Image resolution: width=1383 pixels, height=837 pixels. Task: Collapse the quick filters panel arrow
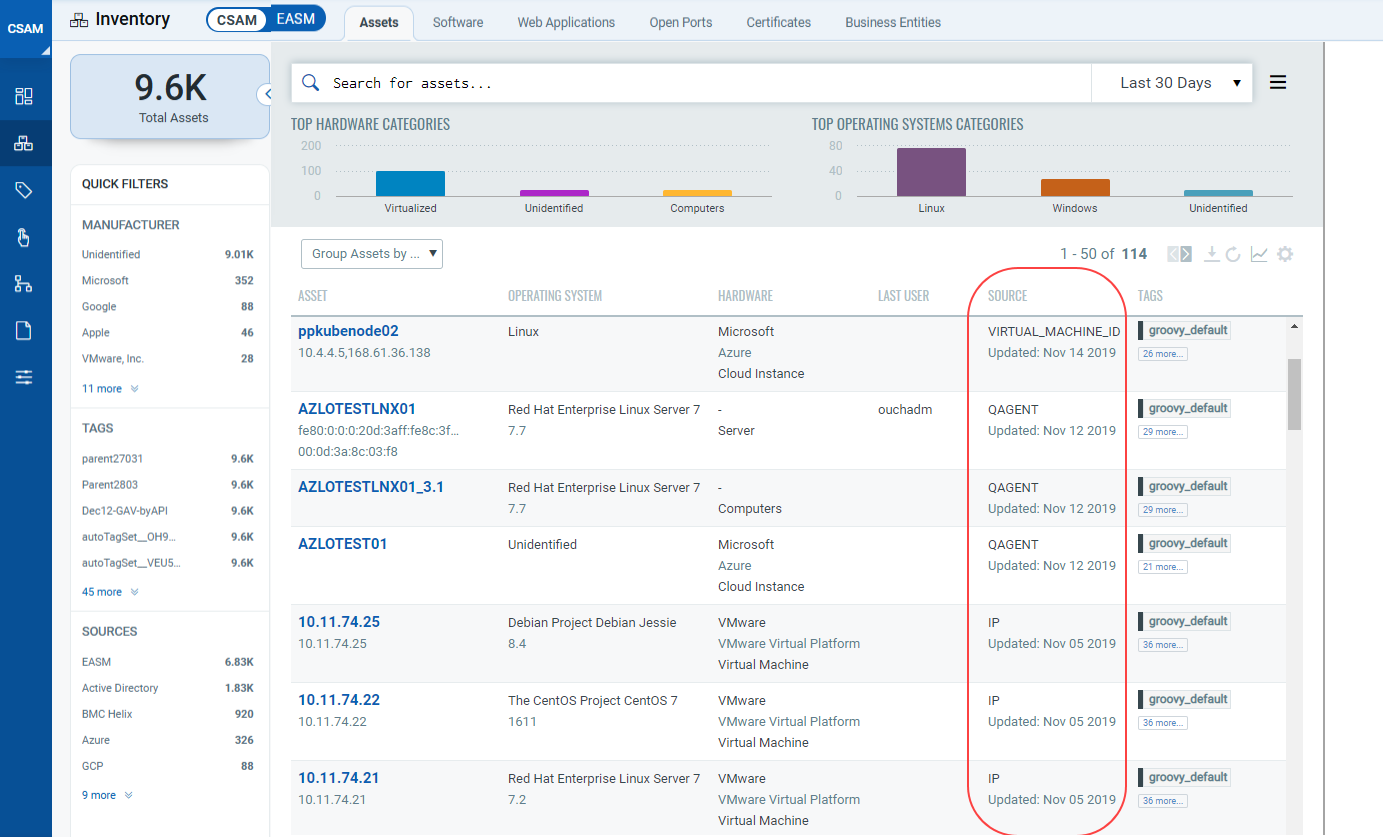coord(267,94)
